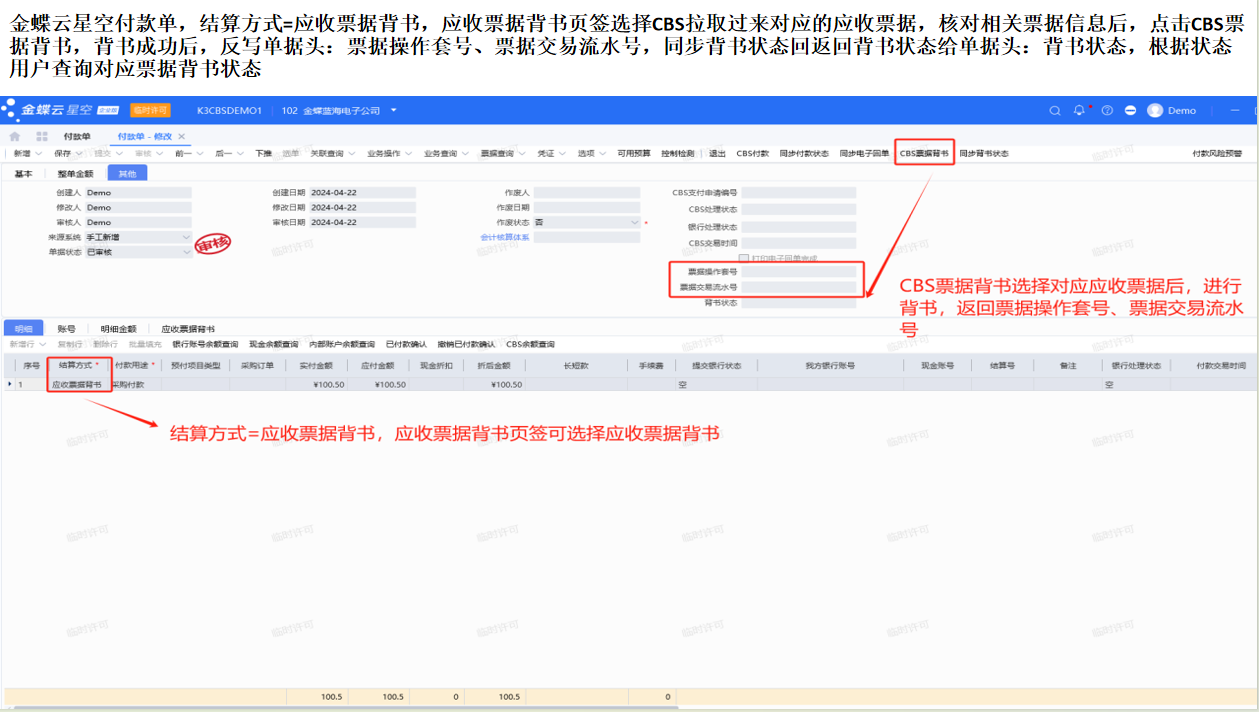Click the 同步电子回单 button
This screenshot has width=1259, height=712.
click(864, 153)
